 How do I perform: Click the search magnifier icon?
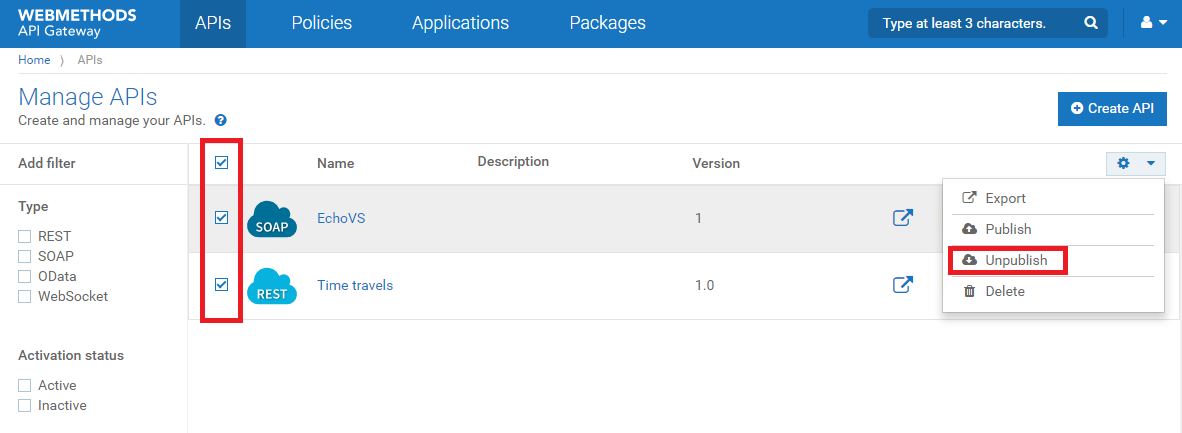pyautogui.click(x=1091, y=23)
